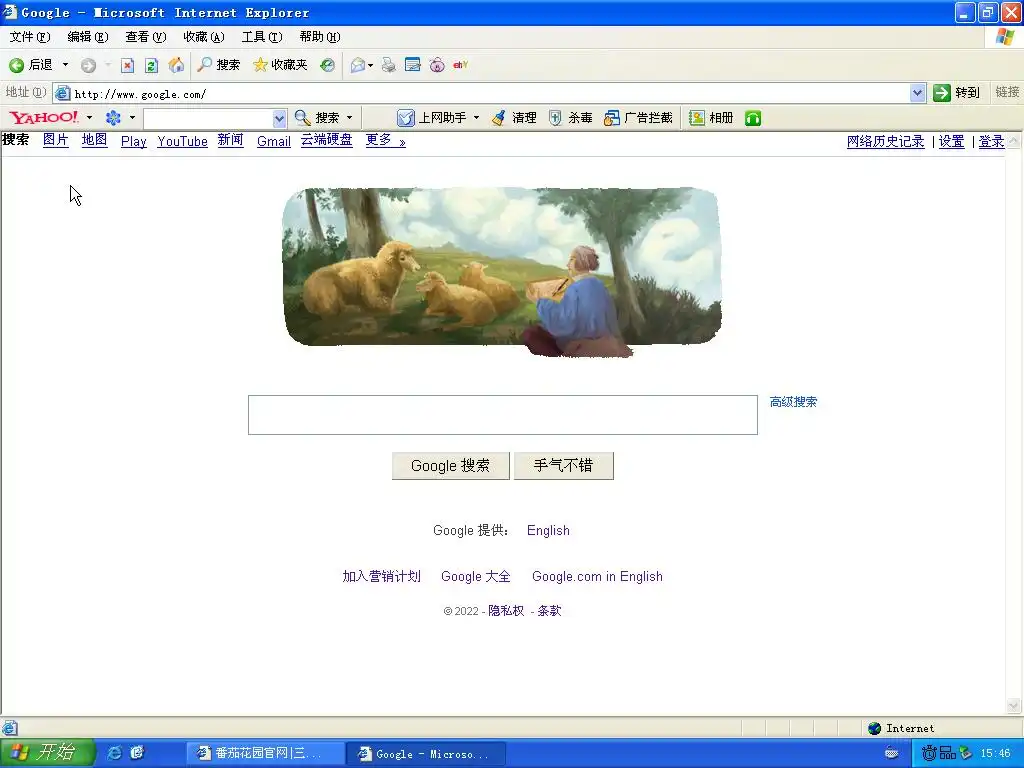Open the 搜索 search pane in toolbar
The height and width of the screenshot is (768, 1024).
click(219, 65)
